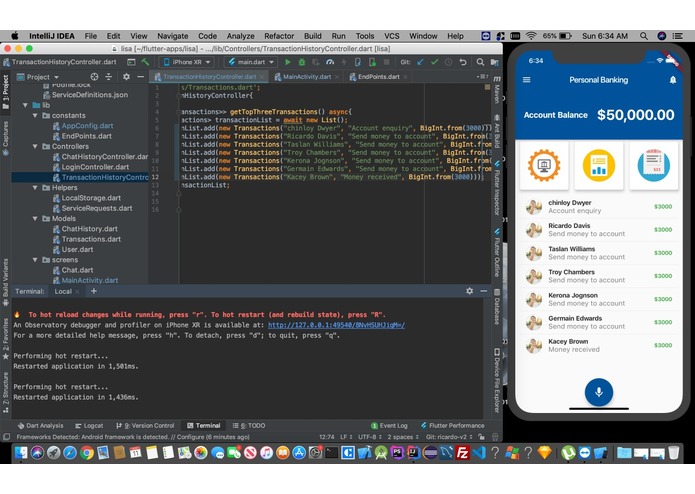Open Google Chrome from the Dock
The image size is (695, 494).
(x=86, y=453)
